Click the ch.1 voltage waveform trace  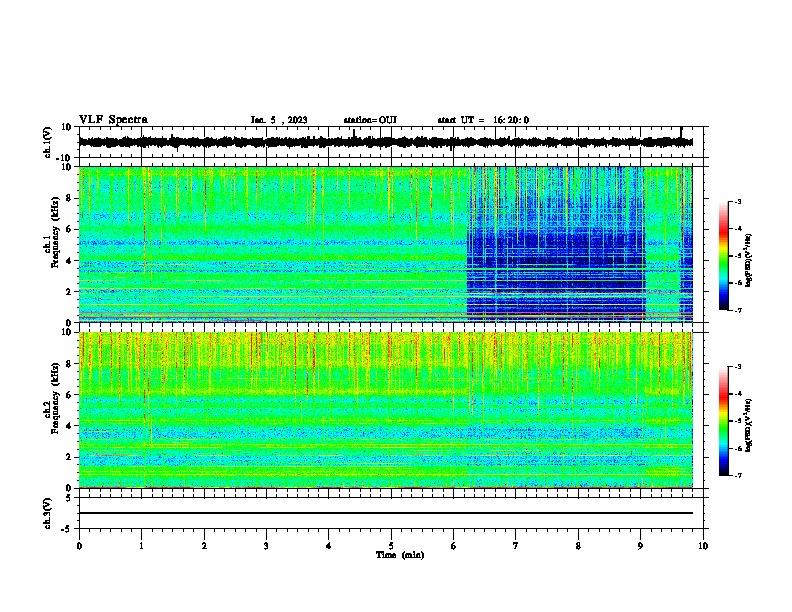385,142
